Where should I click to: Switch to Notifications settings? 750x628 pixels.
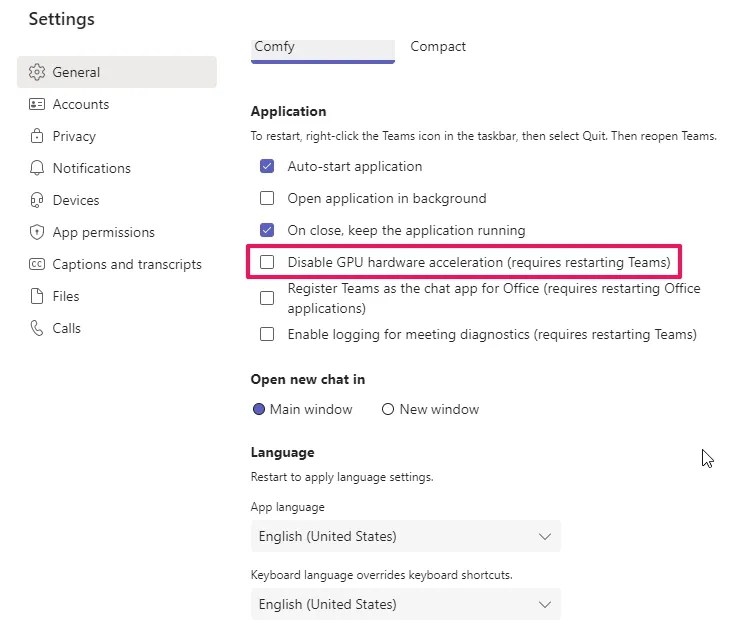pos(117,168)
